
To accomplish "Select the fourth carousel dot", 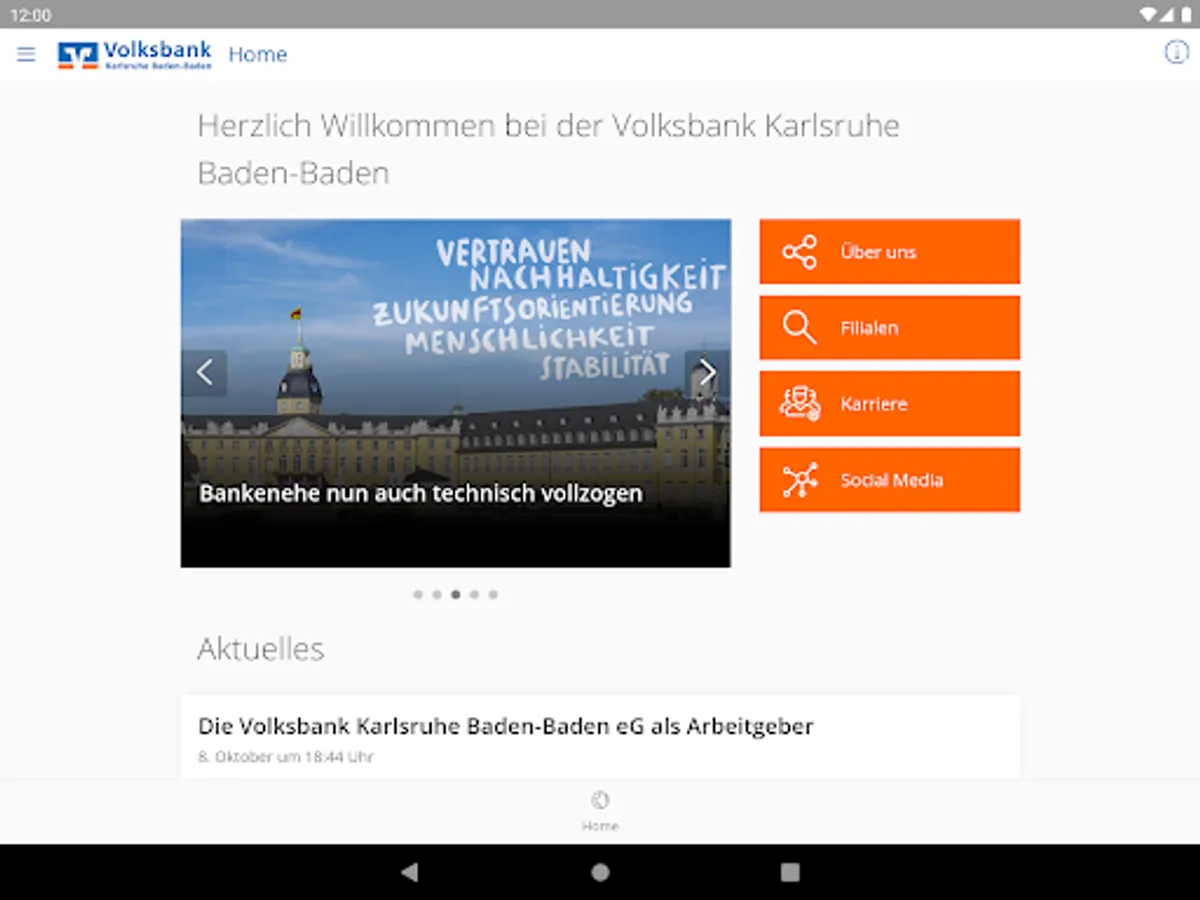I will pos(474,594).
